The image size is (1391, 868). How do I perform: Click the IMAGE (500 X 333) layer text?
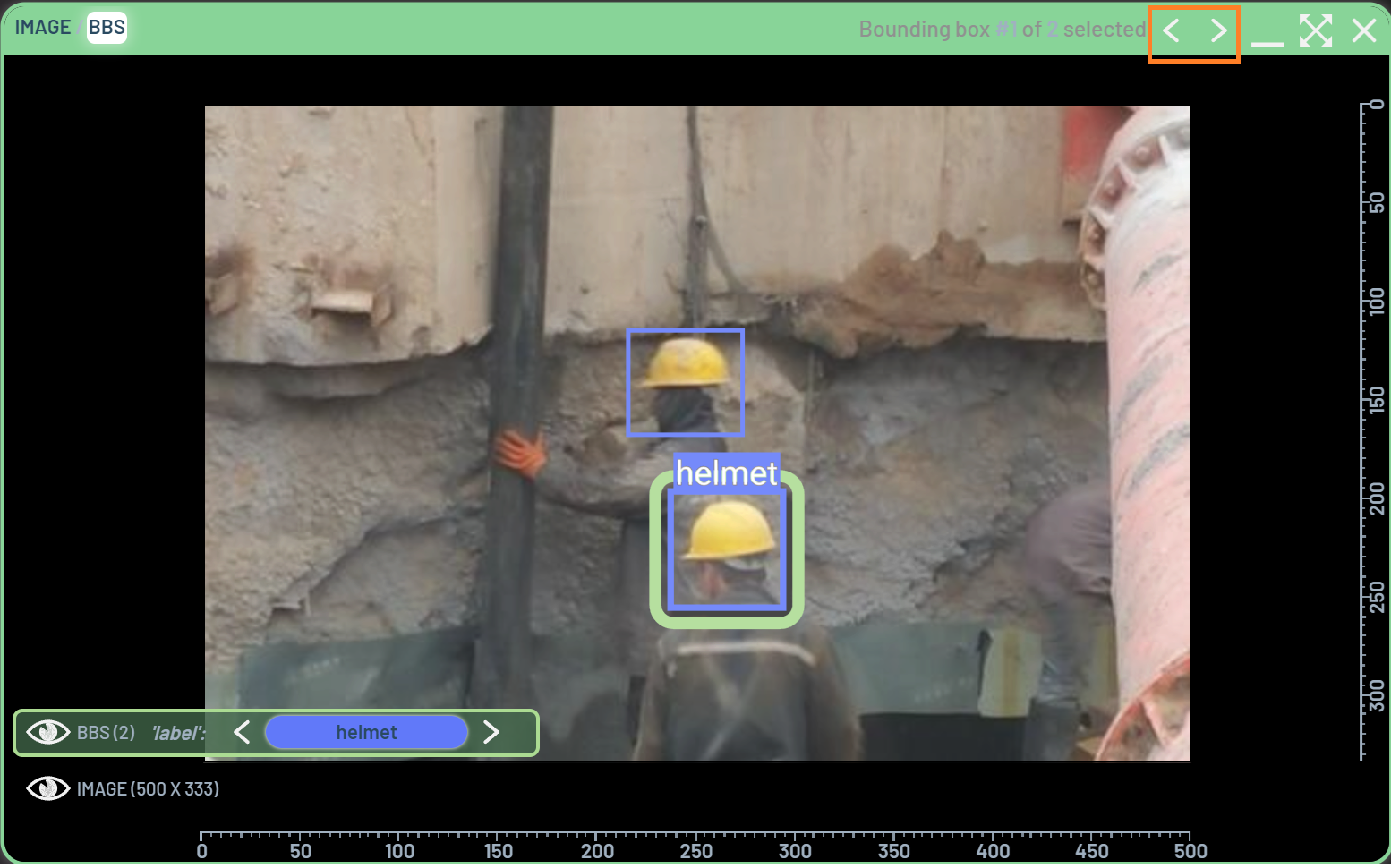pos(148,789)
